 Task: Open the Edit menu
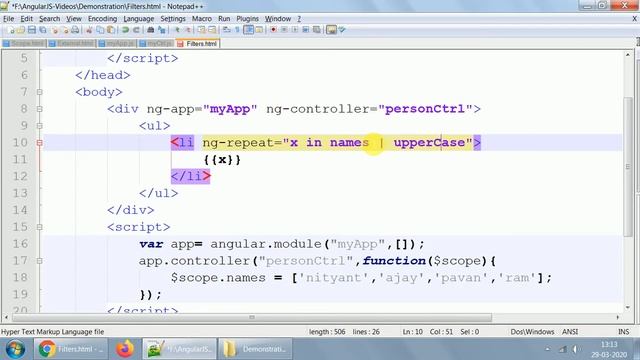pos(27,19)
